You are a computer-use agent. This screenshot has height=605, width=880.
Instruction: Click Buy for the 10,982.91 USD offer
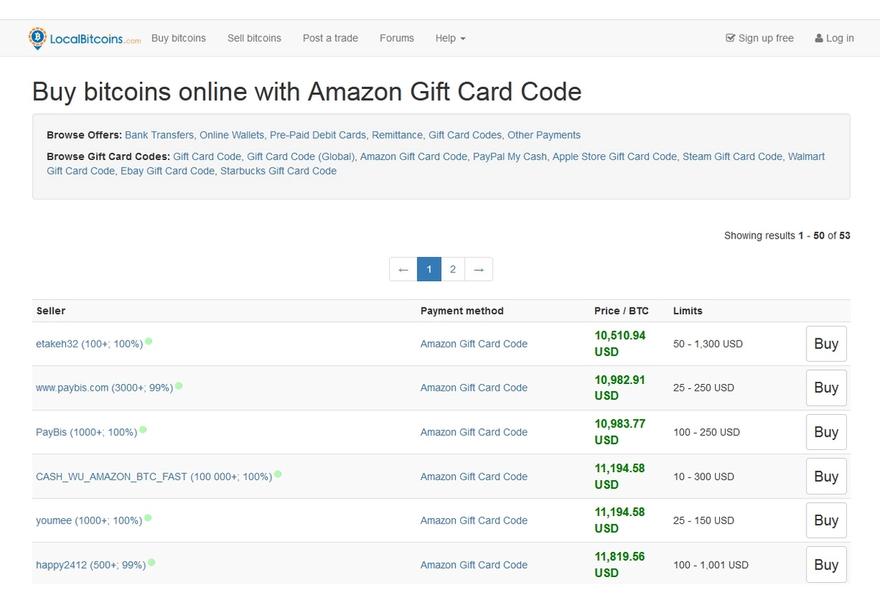pos(826,388)
